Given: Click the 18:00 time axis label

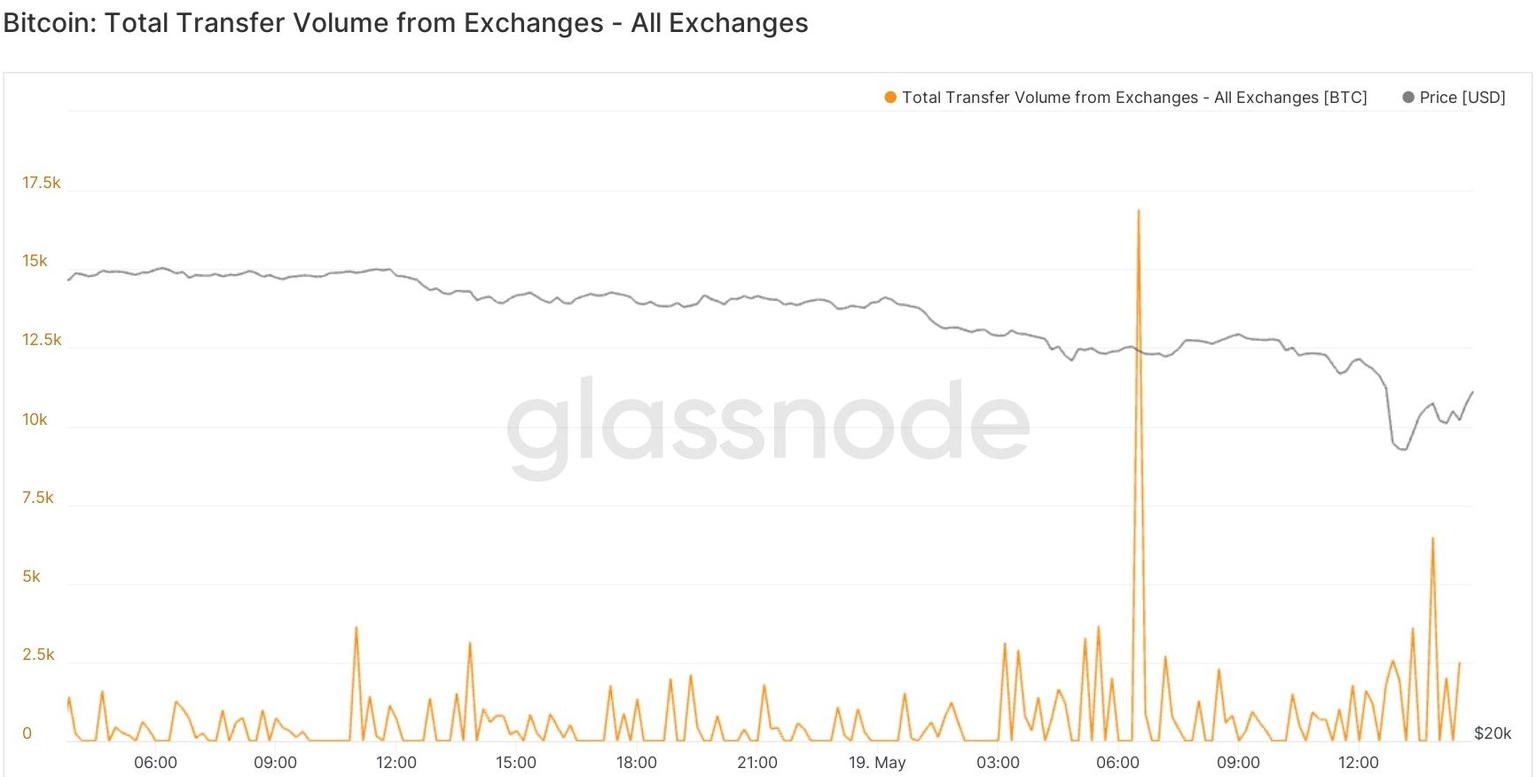Looking at the screenshot, I should [636, 762].
